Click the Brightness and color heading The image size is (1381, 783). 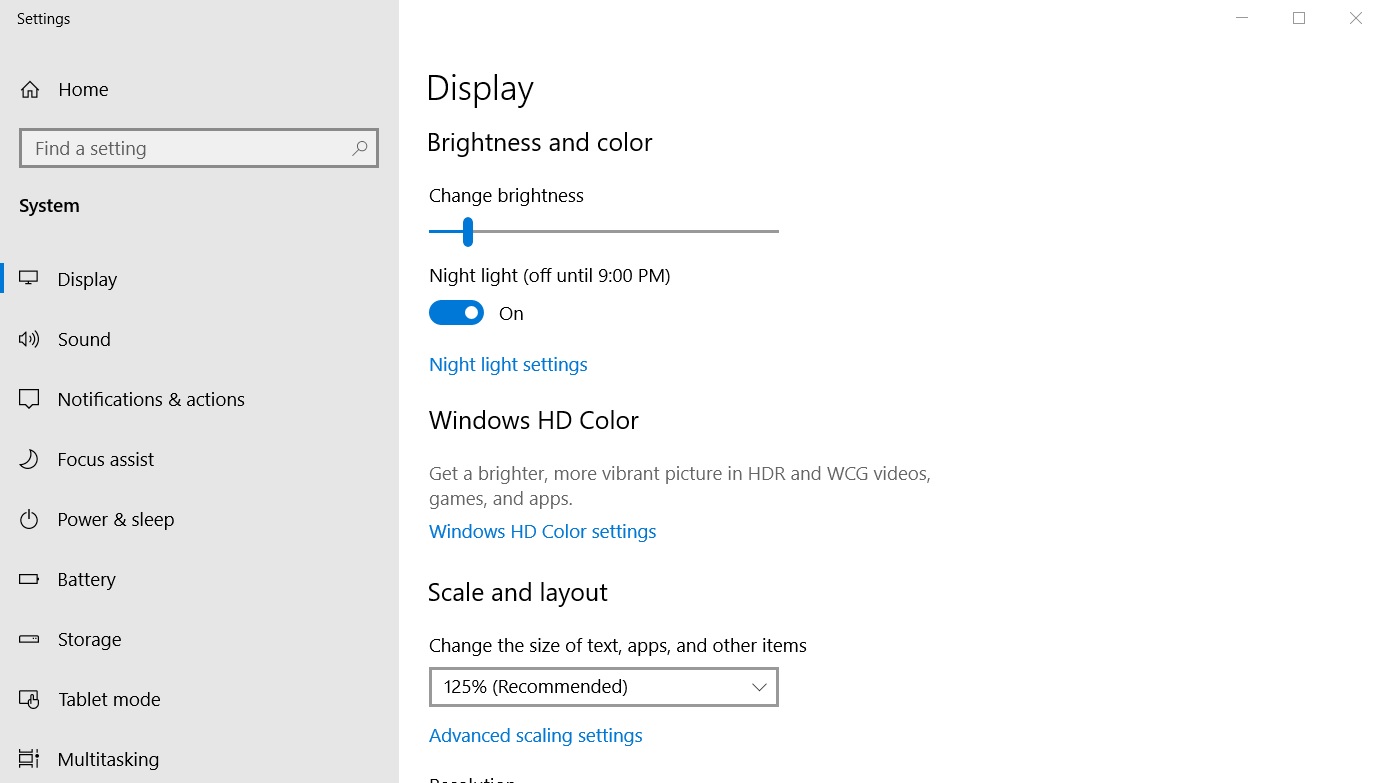coord(540,143)
